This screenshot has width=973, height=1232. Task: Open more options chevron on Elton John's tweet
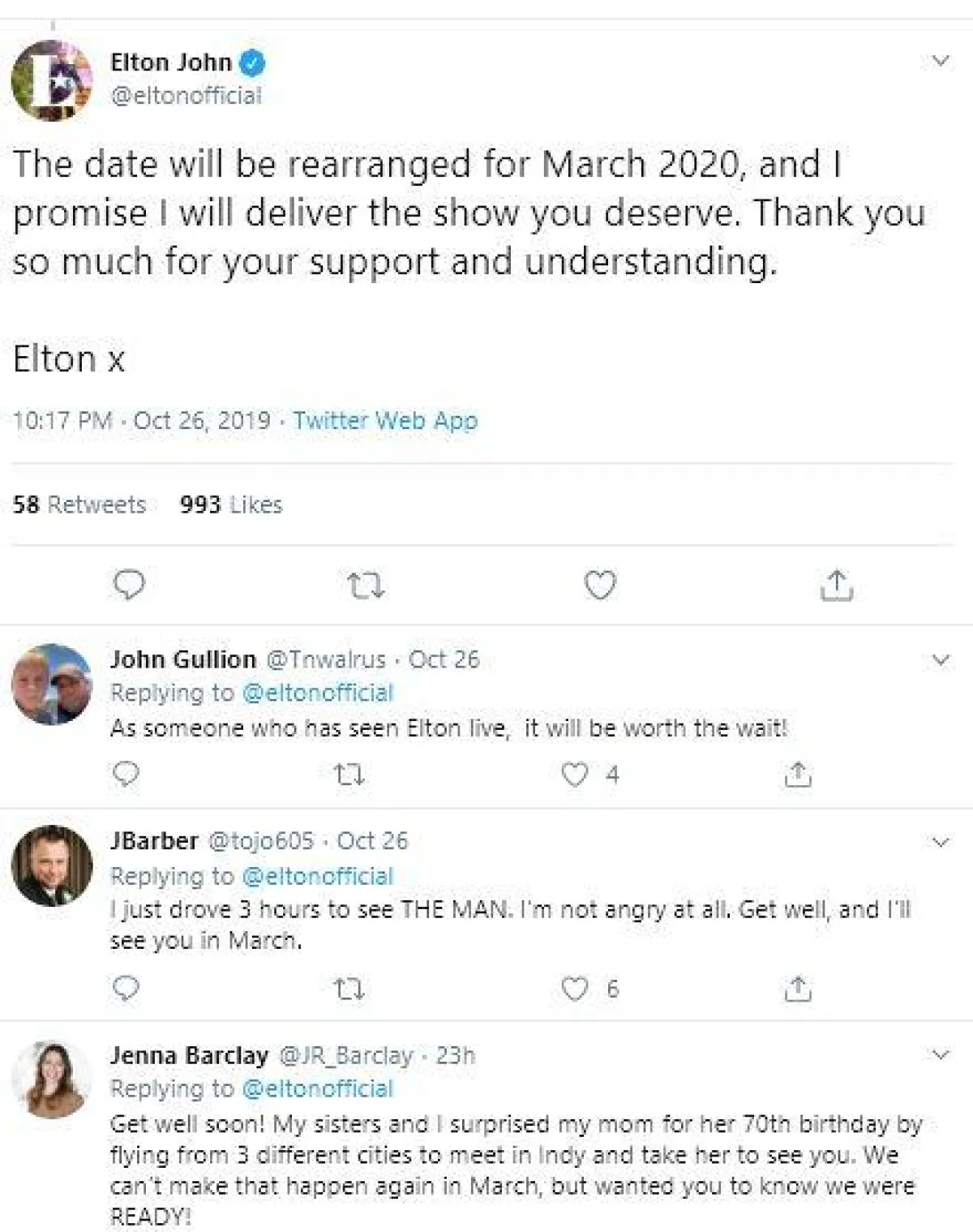click(x=941, y=61)
